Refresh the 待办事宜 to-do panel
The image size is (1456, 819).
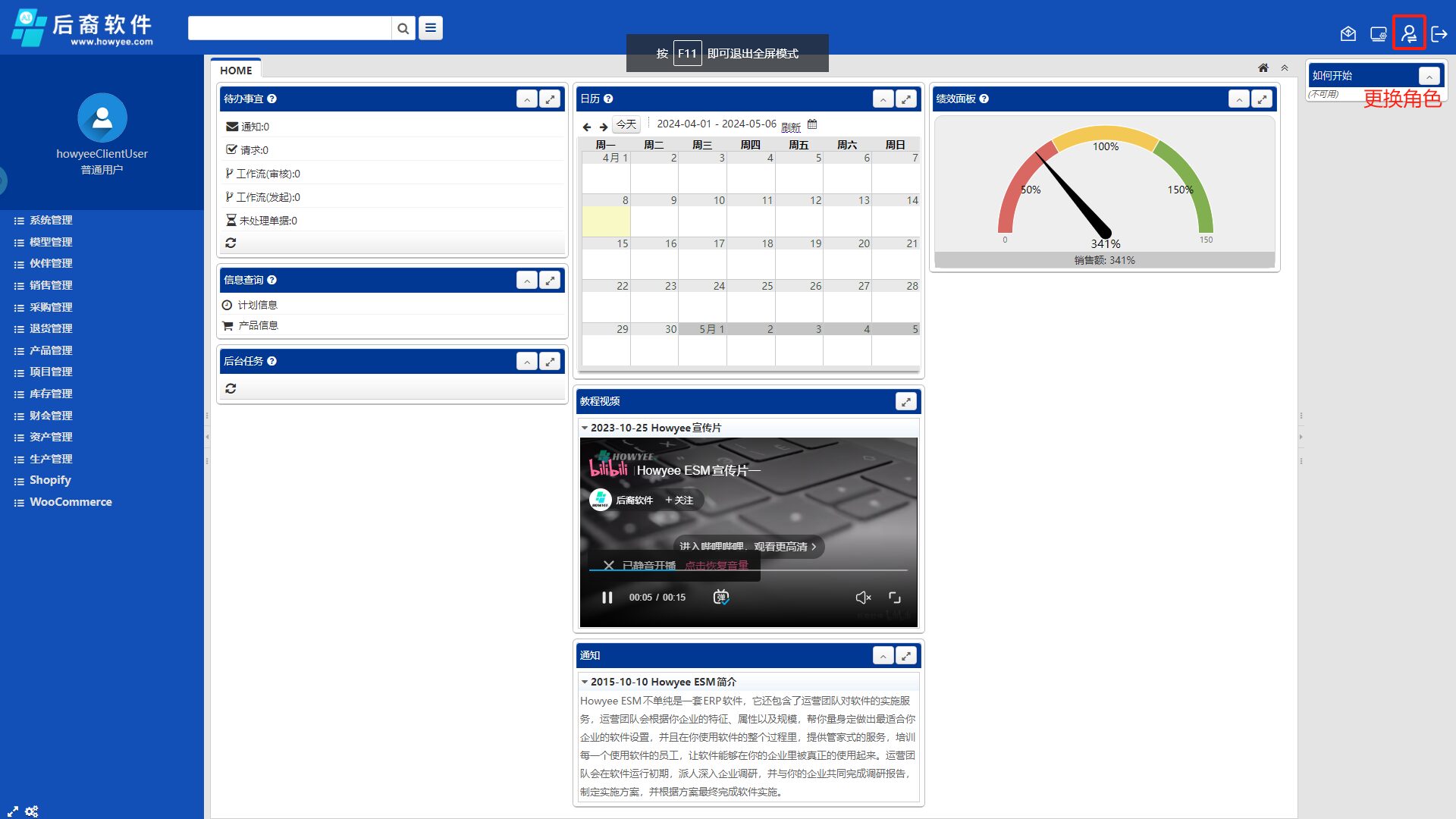pos(231,243)
